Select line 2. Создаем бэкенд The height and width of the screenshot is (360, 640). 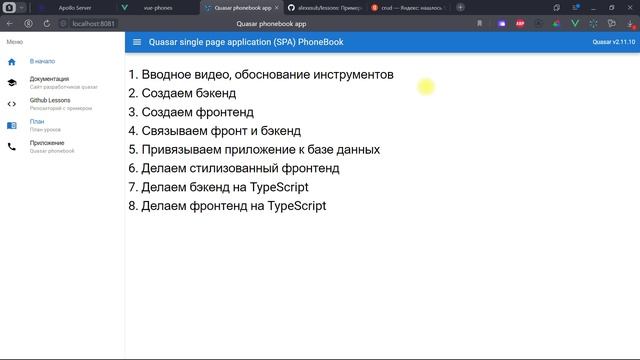pyautogui.click(x=182, y=93)
